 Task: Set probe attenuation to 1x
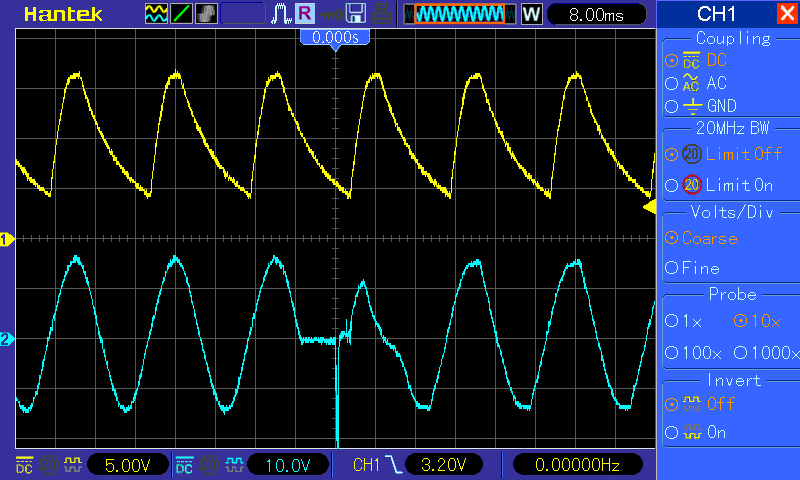click(x=684, y=321)
